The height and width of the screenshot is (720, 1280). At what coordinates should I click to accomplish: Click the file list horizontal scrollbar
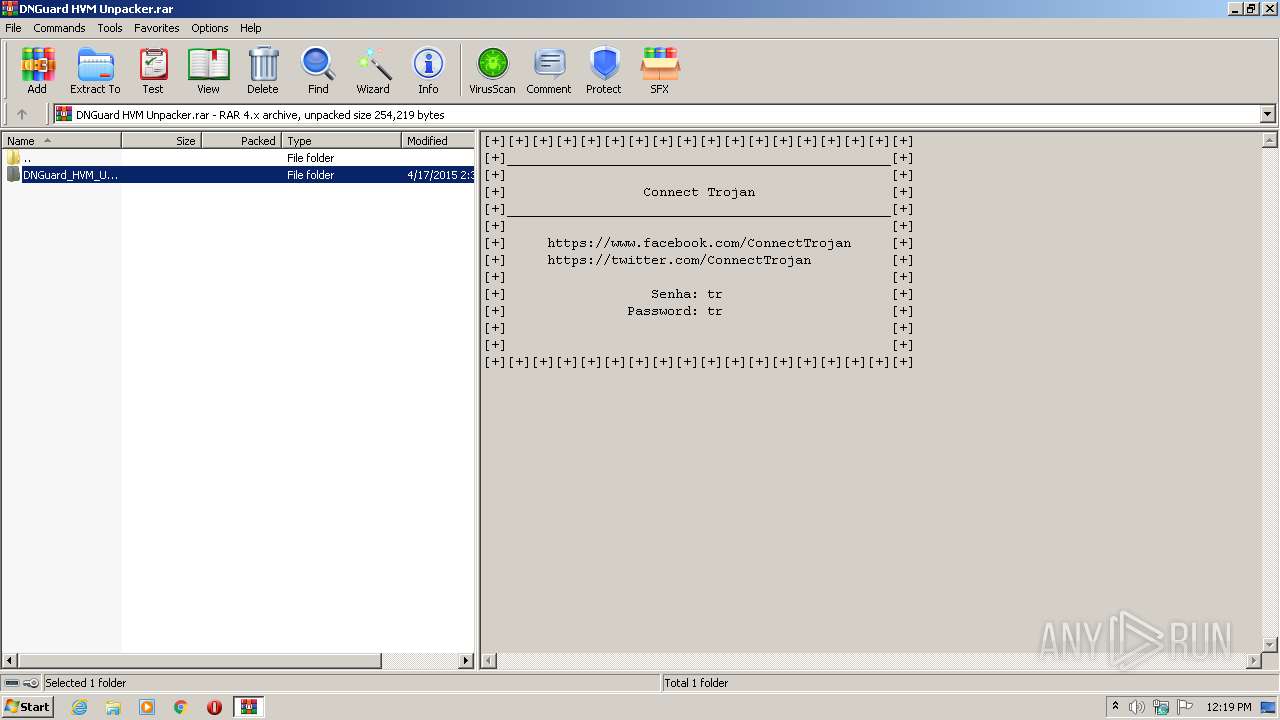(200, 661)
